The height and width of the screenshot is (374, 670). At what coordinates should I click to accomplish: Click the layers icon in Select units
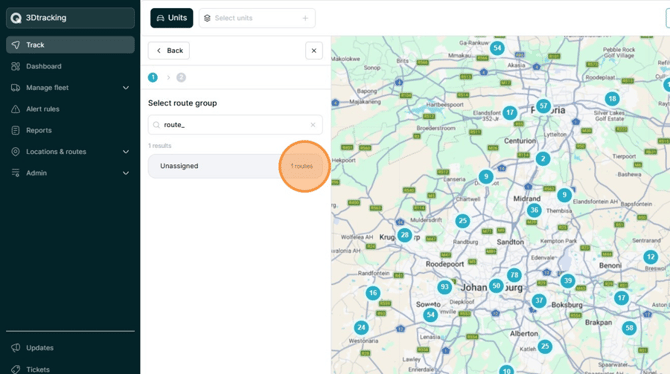[x=207, y=18]
